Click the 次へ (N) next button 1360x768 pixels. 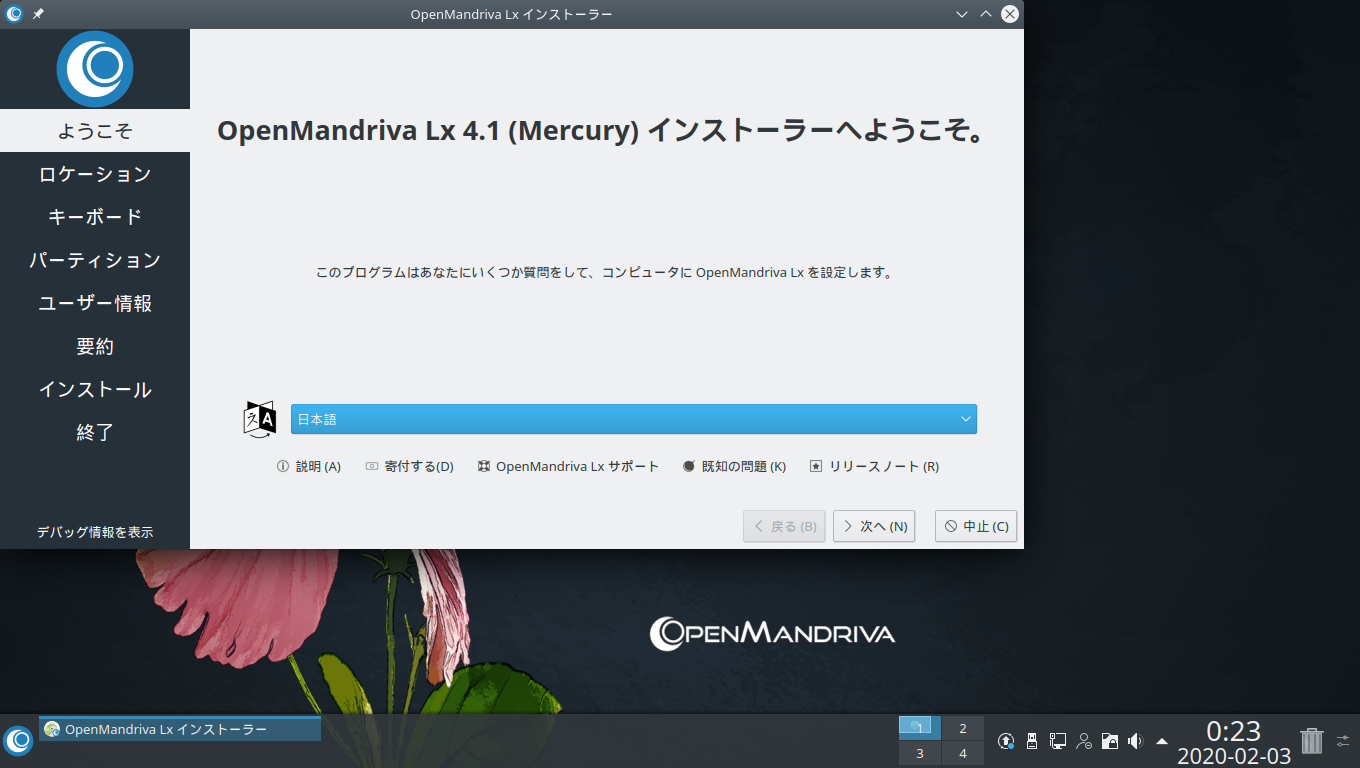pos(874,526)
